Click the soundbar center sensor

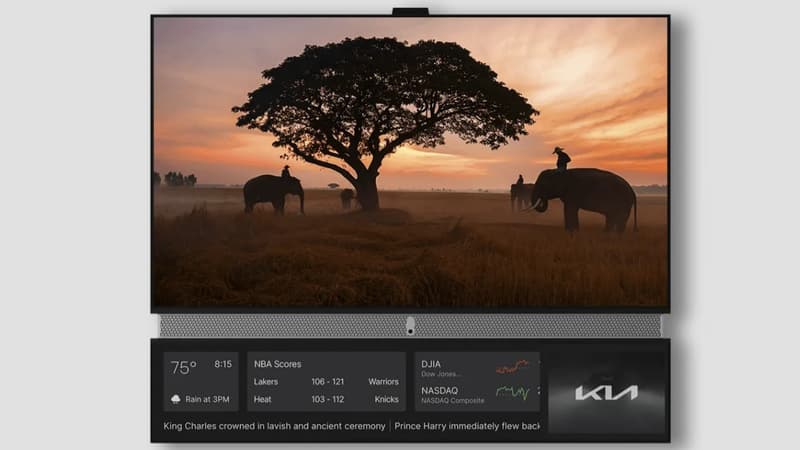[410, 326]
